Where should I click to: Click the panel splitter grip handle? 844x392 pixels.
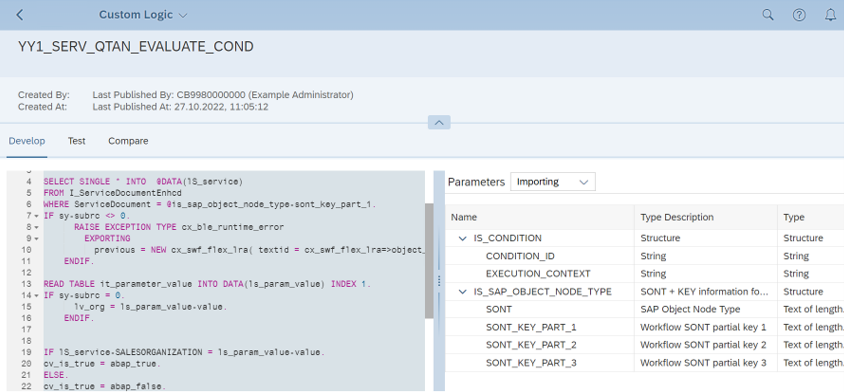tap(439, 281)
